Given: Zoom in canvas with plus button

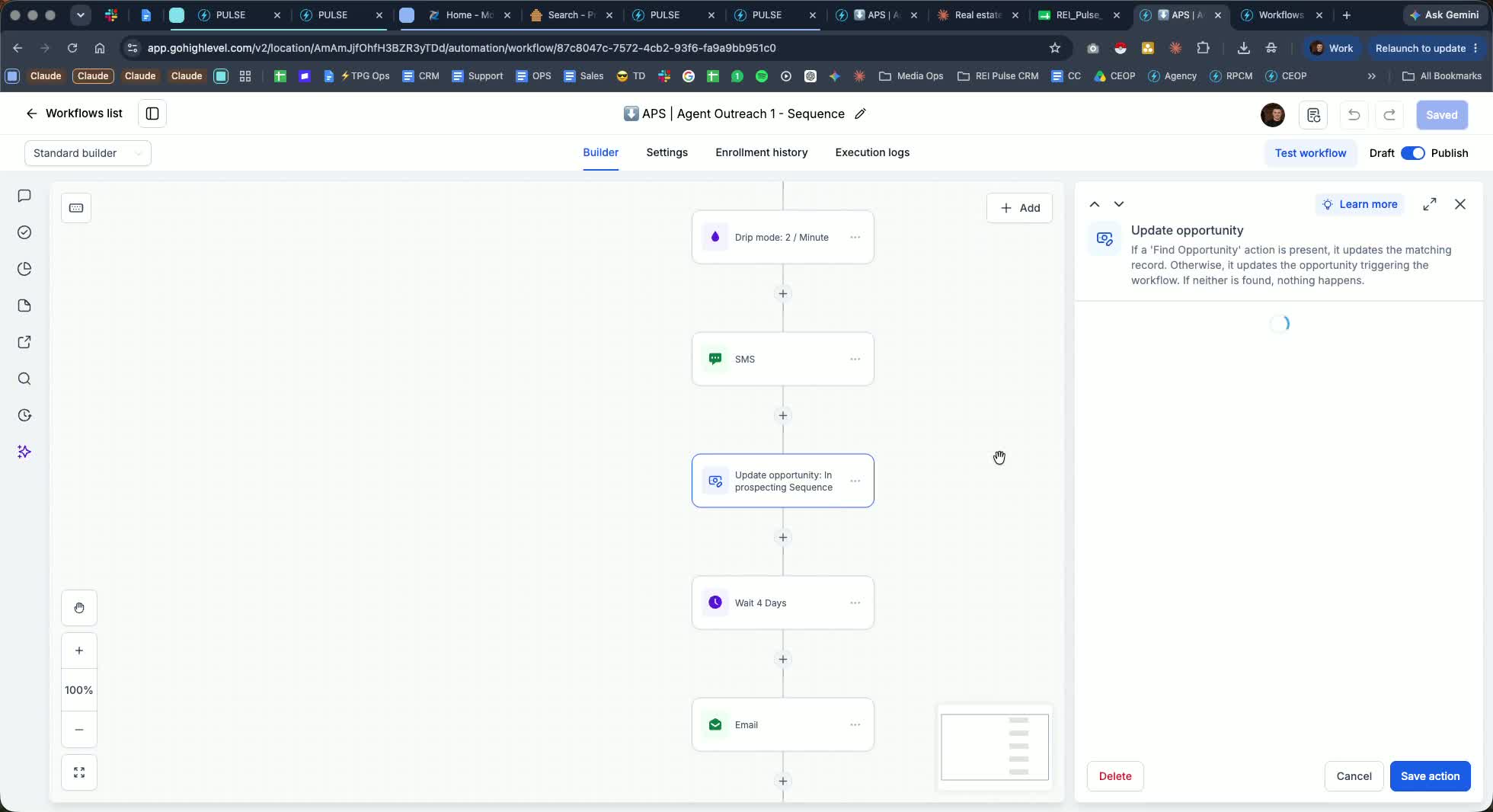Looking at the screenshot, I should [x=79, y=651].
